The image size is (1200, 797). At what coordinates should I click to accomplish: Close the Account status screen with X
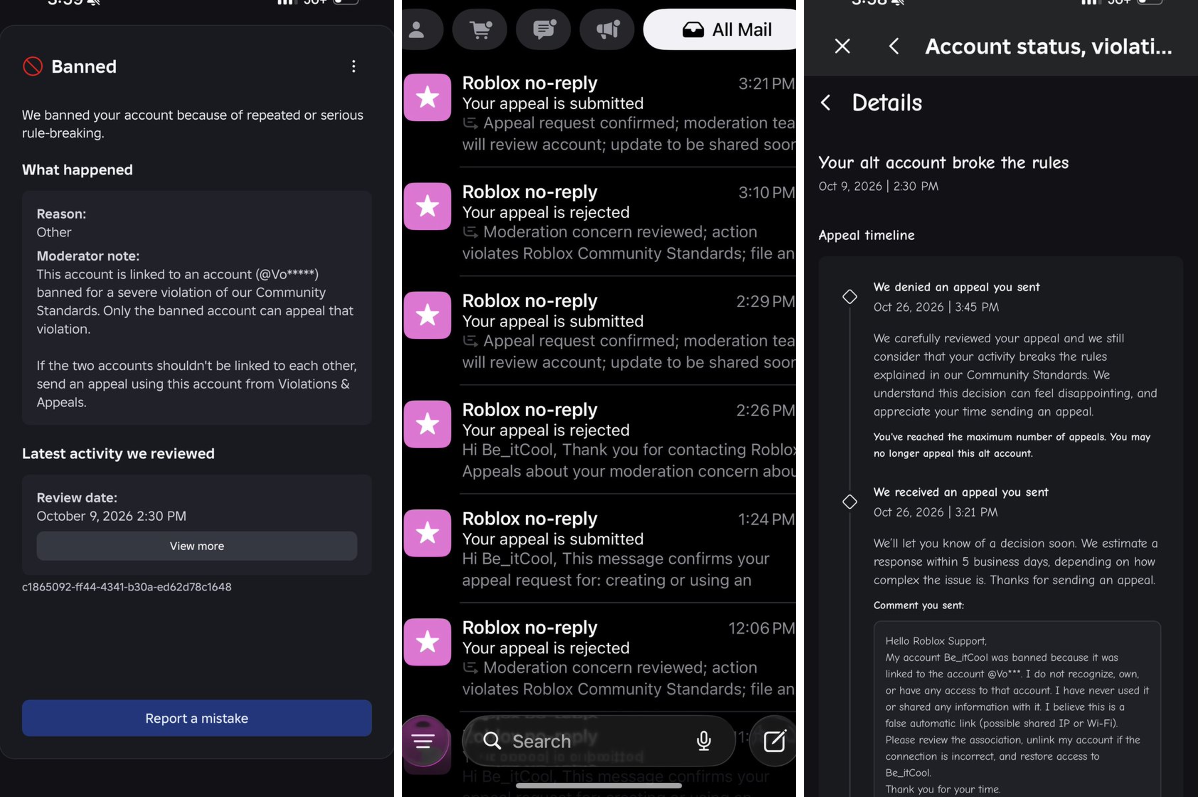click(842, 46)
